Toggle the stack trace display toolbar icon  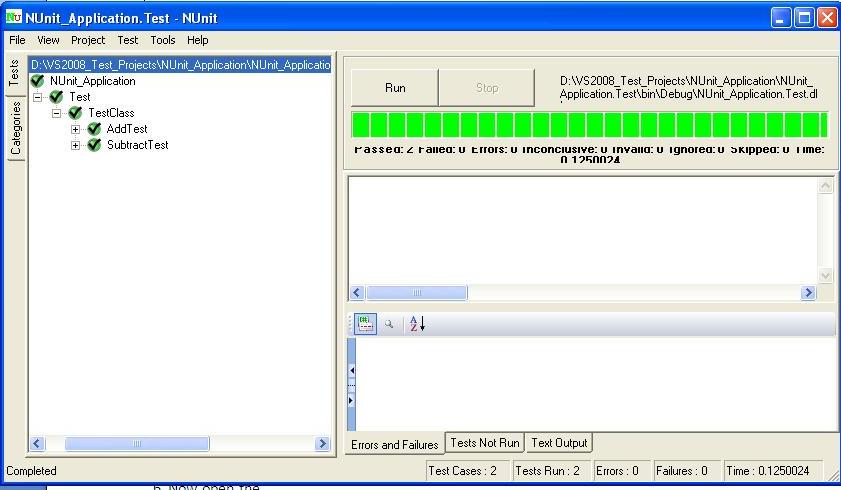(x=365, y=324)
